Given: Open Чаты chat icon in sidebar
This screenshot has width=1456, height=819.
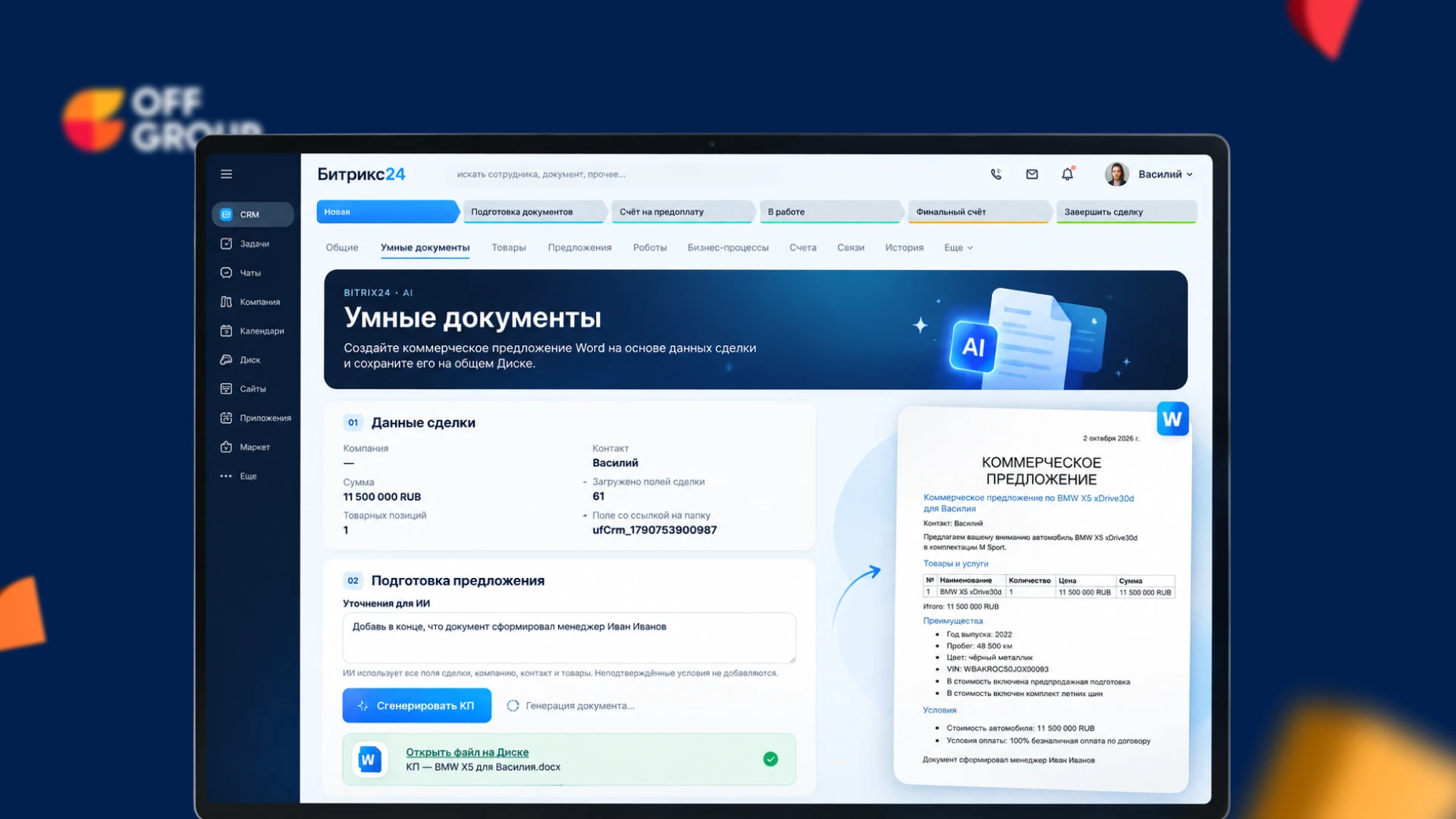Looking at the screenshot, I should (226, 273).
